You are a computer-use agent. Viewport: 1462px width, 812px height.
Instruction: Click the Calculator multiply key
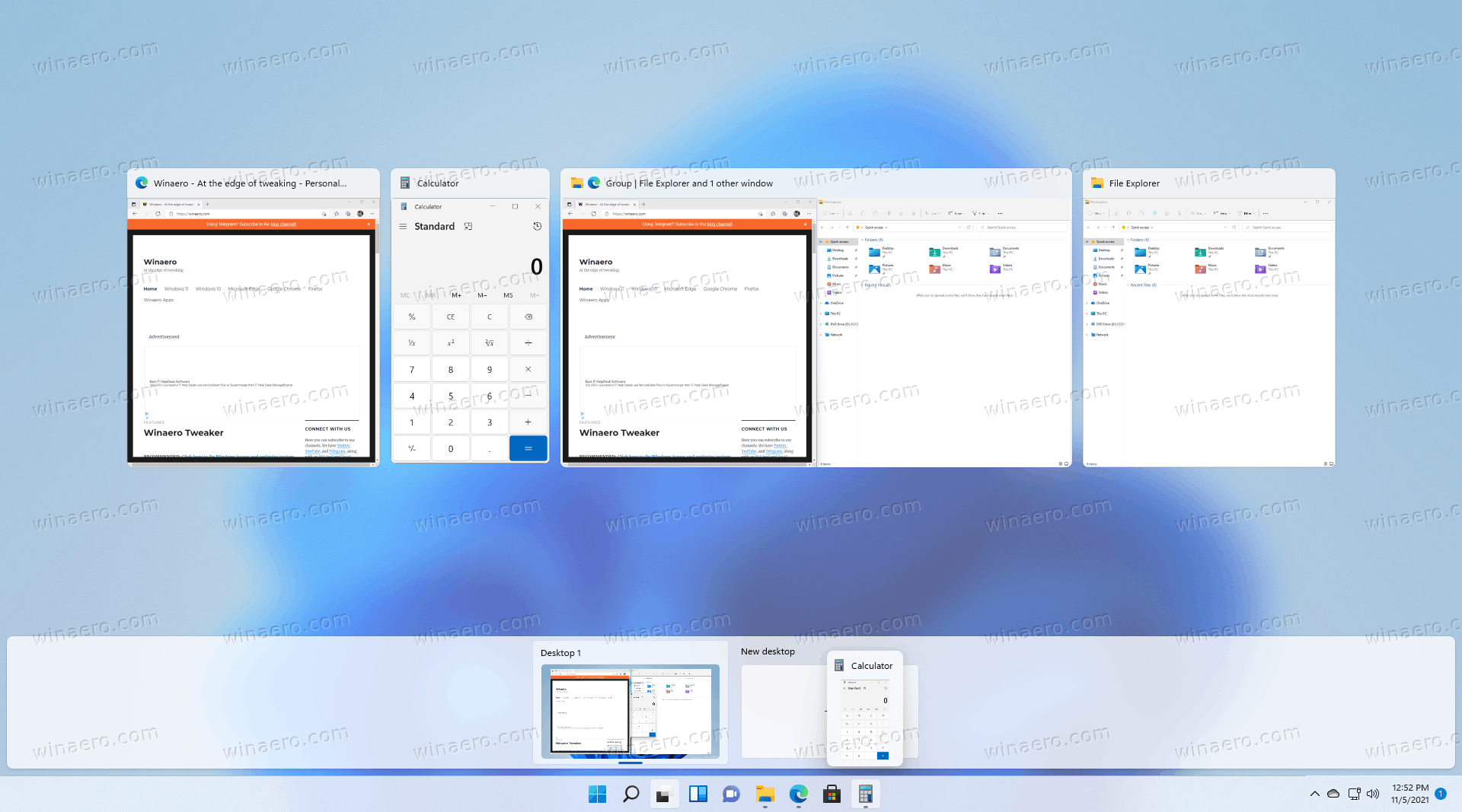pyautogui.click(x=528, y=369)
